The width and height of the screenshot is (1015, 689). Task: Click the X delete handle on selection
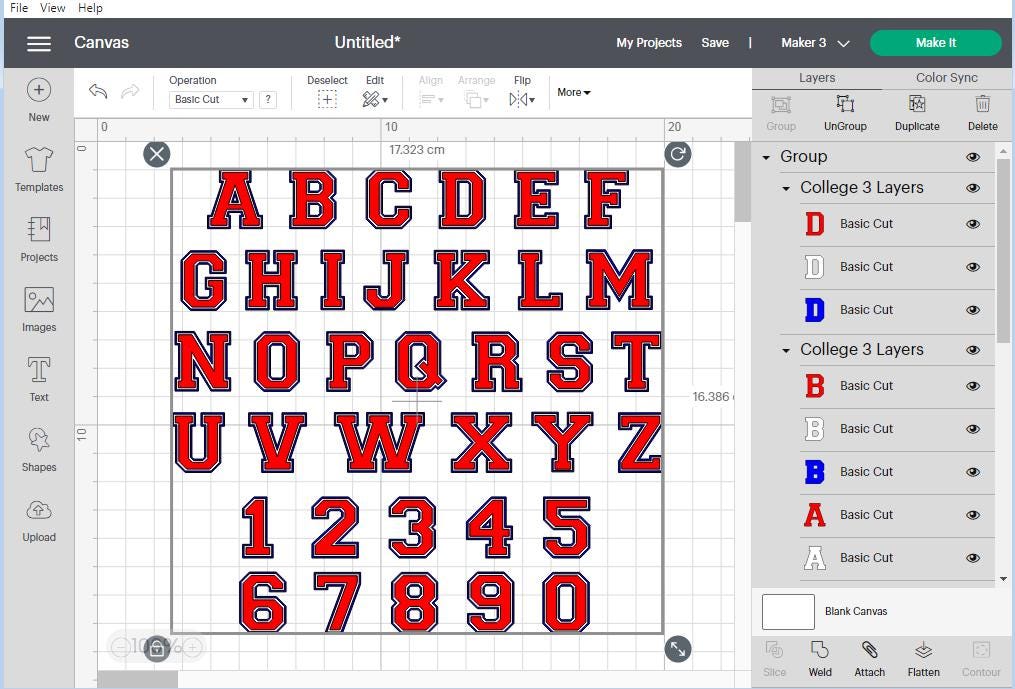[157, 154]
